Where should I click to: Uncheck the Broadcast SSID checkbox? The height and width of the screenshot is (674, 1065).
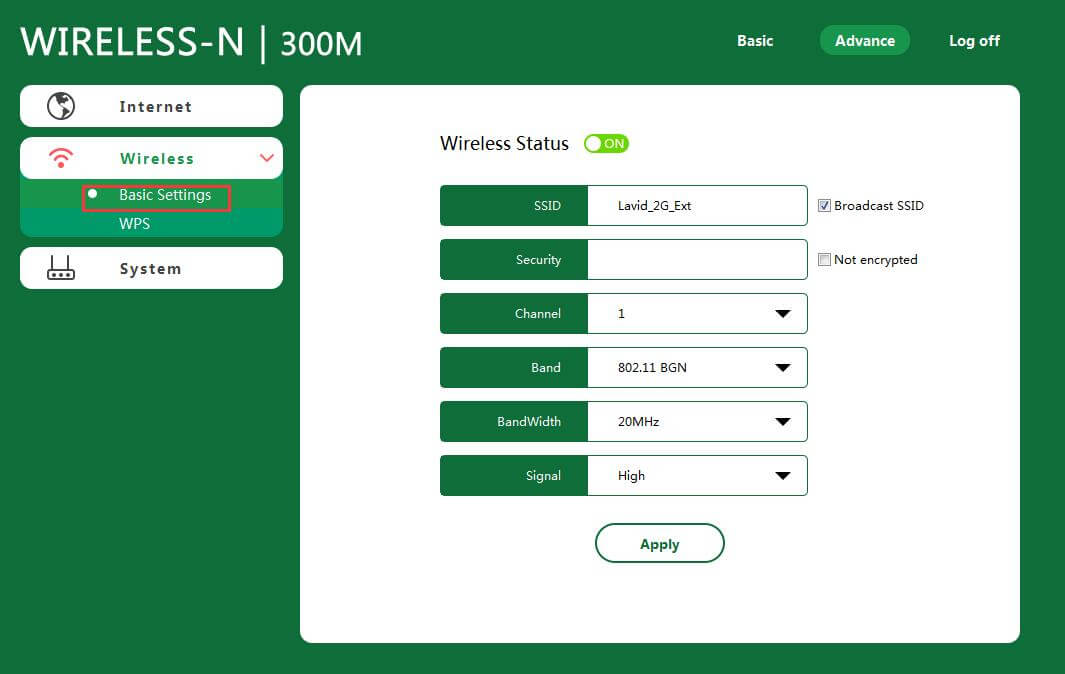point(824,206)
